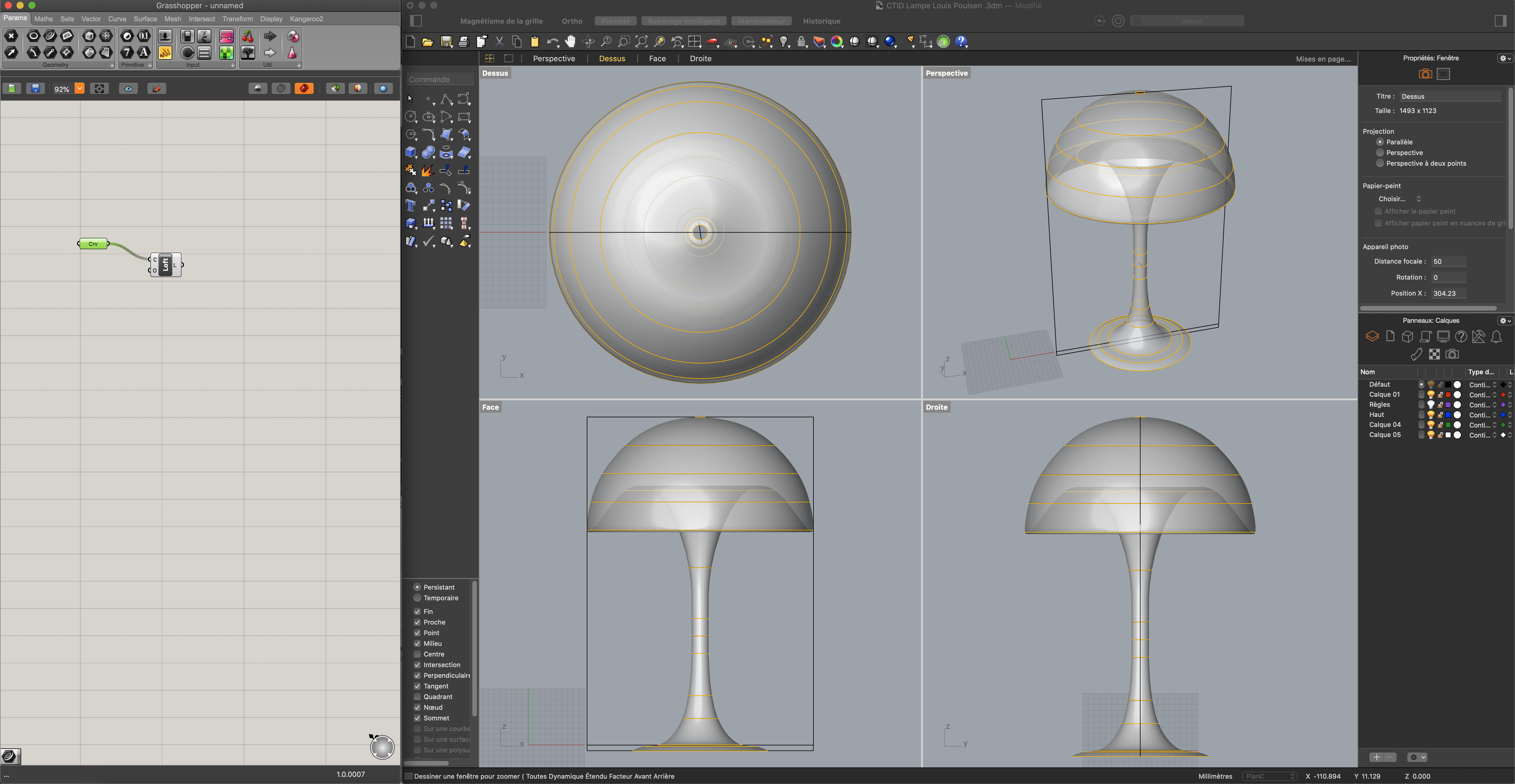Add a Gradient control from Input group
Viewport: 1515px width, 784px height.
[x=226, y=36]
